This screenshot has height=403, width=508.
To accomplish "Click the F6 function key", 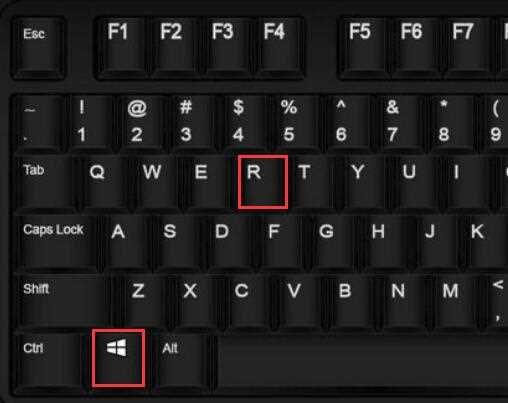I will [416, 49].
